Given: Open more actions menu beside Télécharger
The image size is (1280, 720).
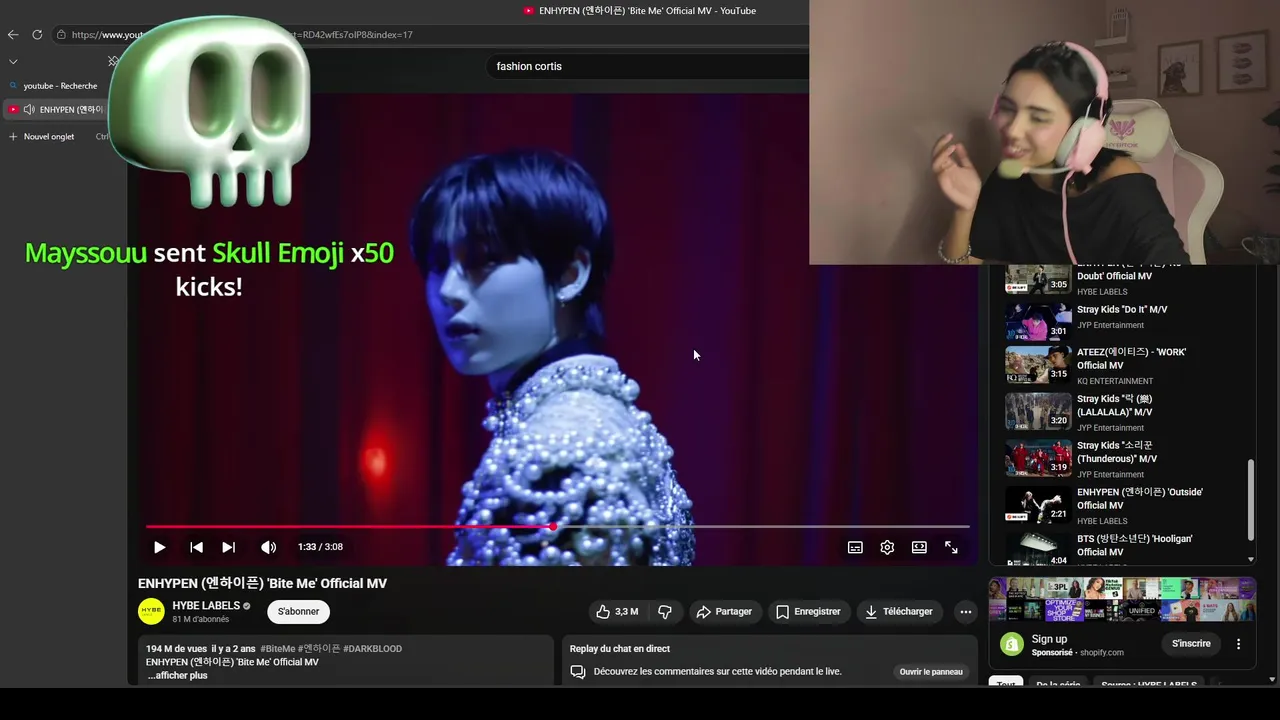Looking at the screenshot, I should coord(965,611).
